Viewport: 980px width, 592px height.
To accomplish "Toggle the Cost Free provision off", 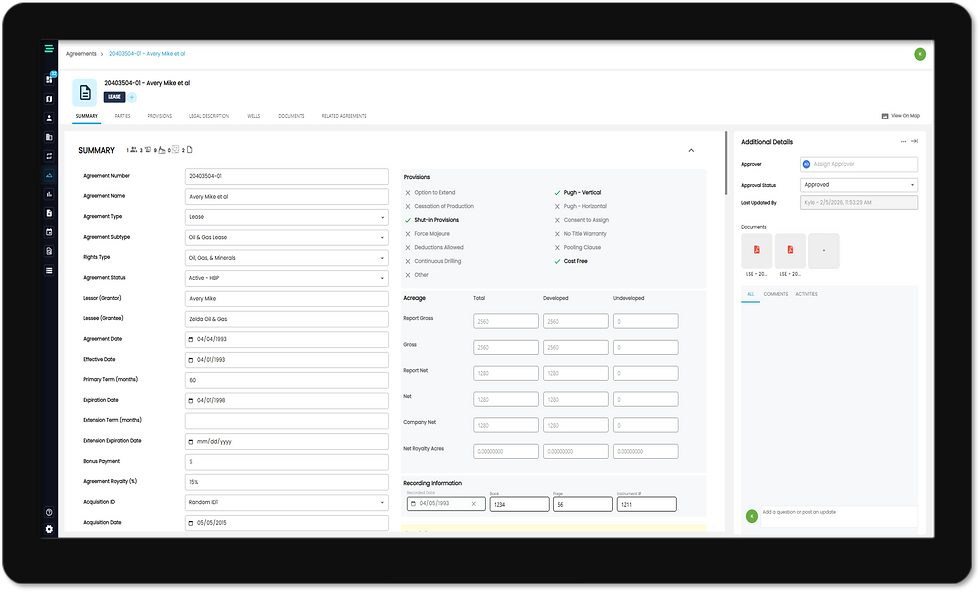I will click(557, 261).
